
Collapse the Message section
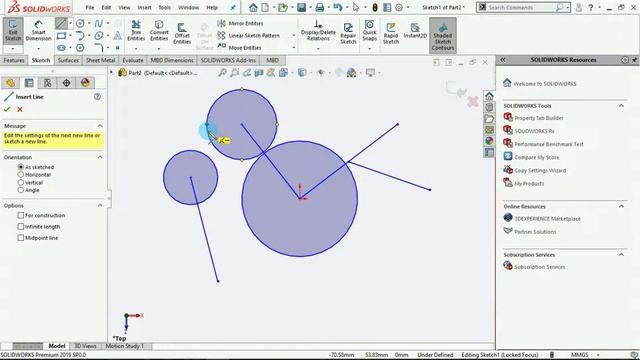pyautogui.click(x=100, y=126)
